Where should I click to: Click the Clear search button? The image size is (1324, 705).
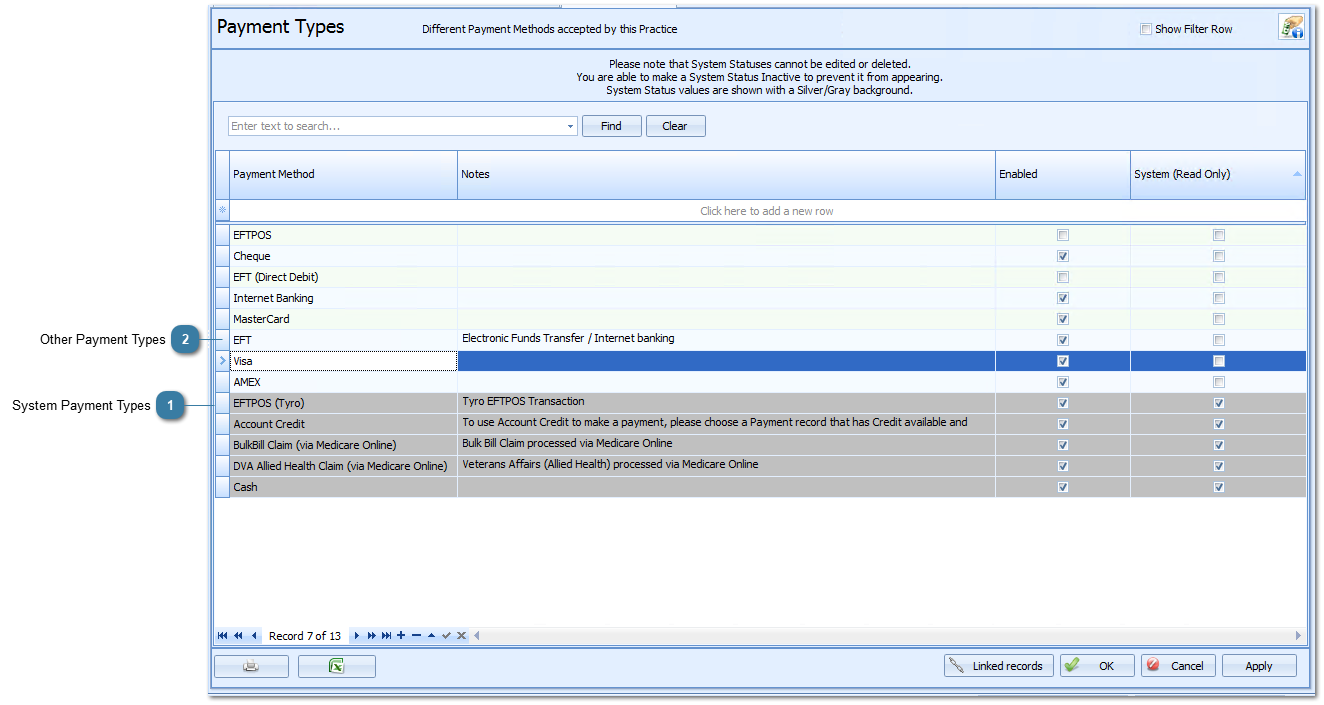[676, 127]
